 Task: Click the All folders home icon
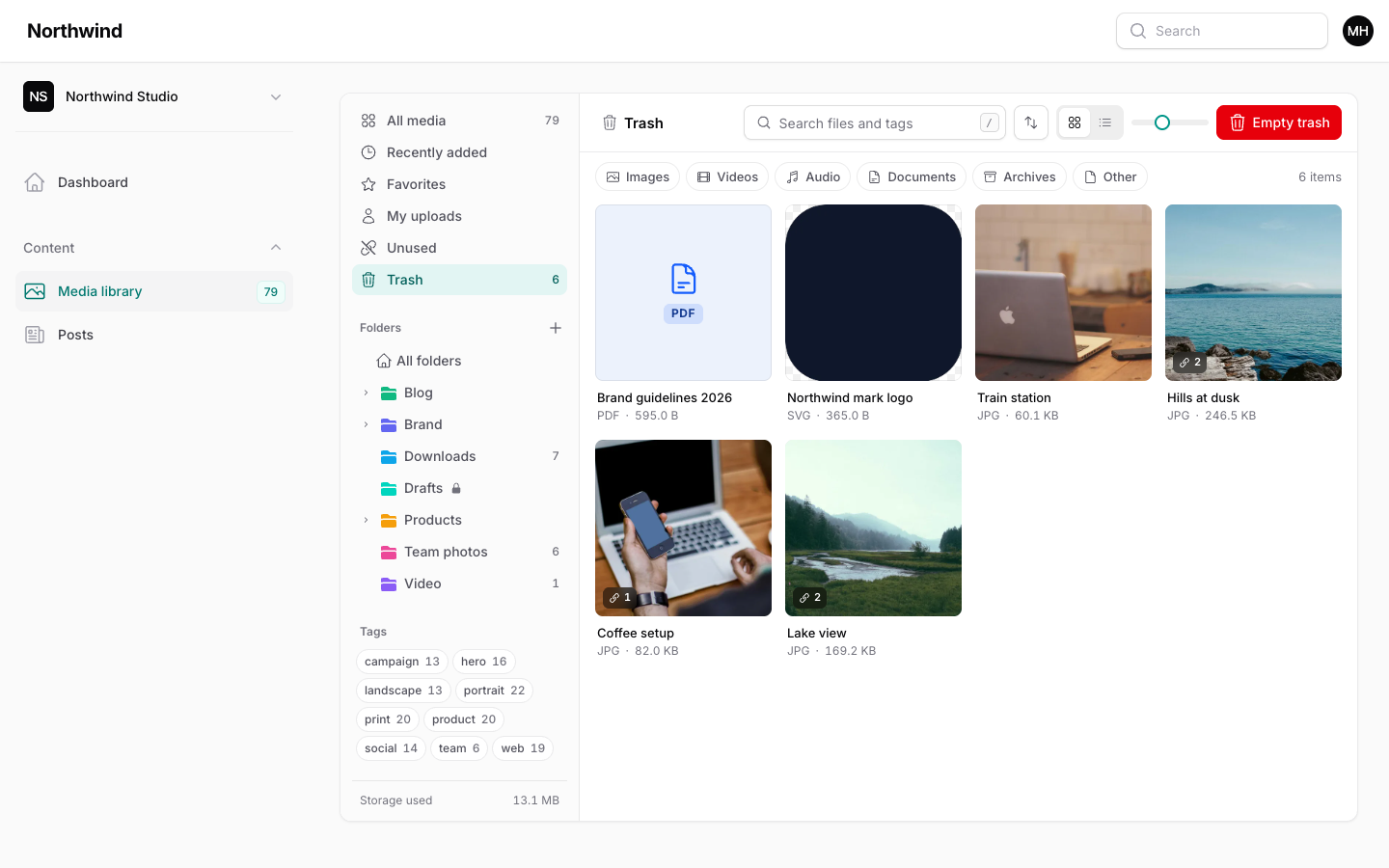[383, 361]
